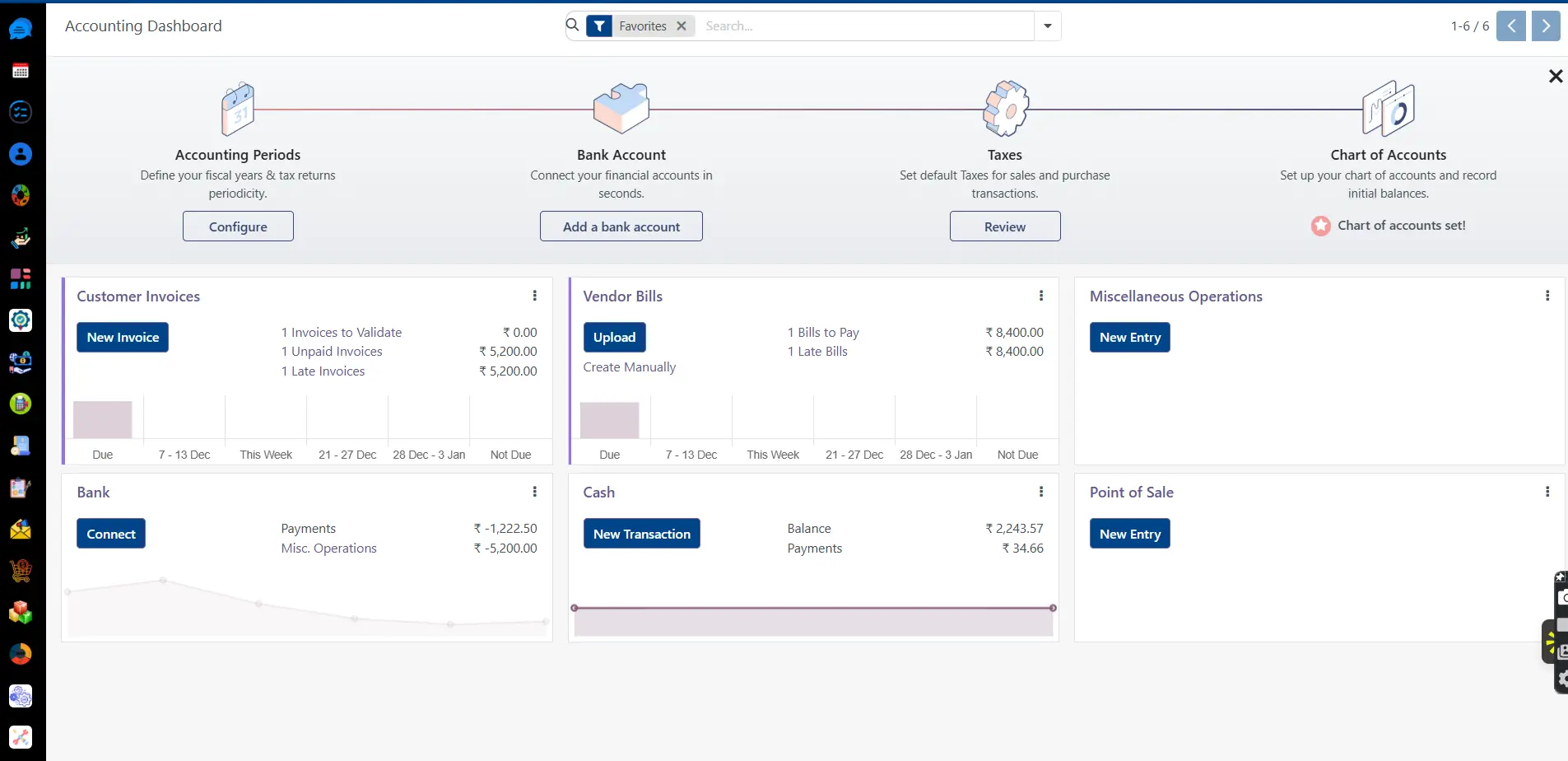Dismiss the onboarding banner with the X

point(1555,76)
